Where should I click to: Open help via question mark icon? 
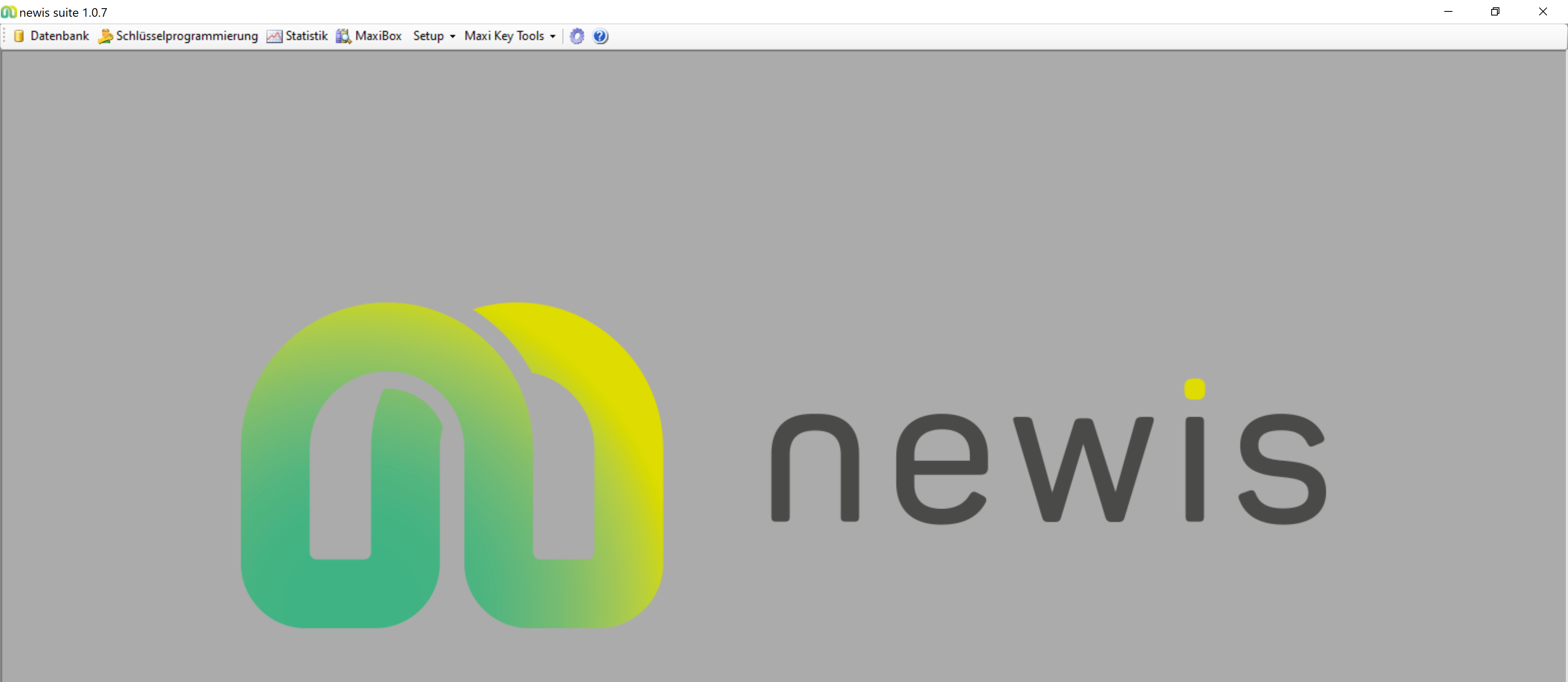click(600, 36)
